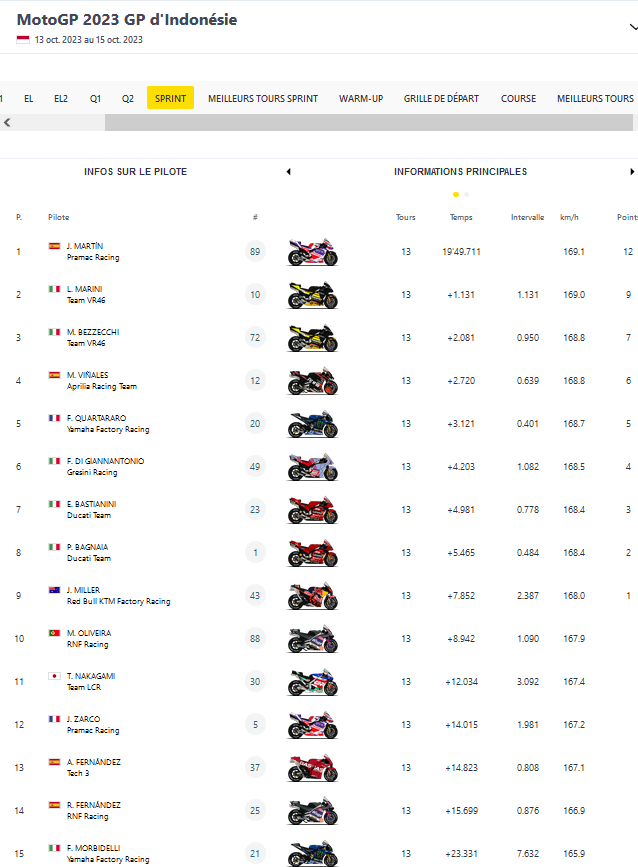Screen dimensions: 638x867
Task: Open L. Marini rider name link
Action: point(84,289)
